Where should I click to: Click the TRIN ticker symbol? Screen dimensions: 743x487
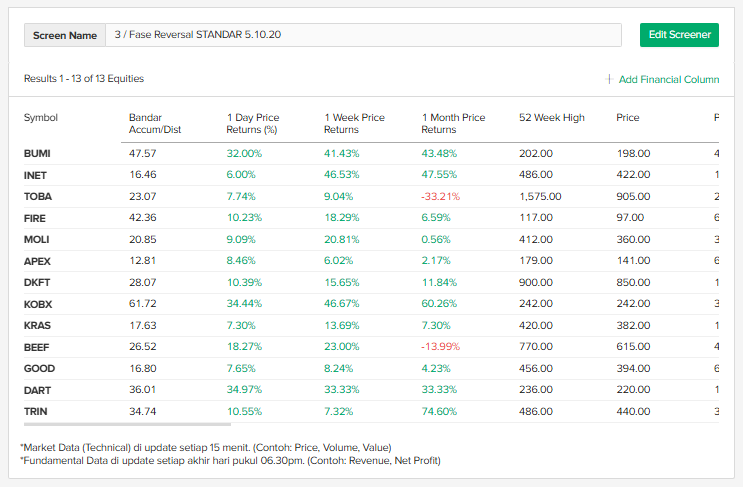(x=35, y=411)
